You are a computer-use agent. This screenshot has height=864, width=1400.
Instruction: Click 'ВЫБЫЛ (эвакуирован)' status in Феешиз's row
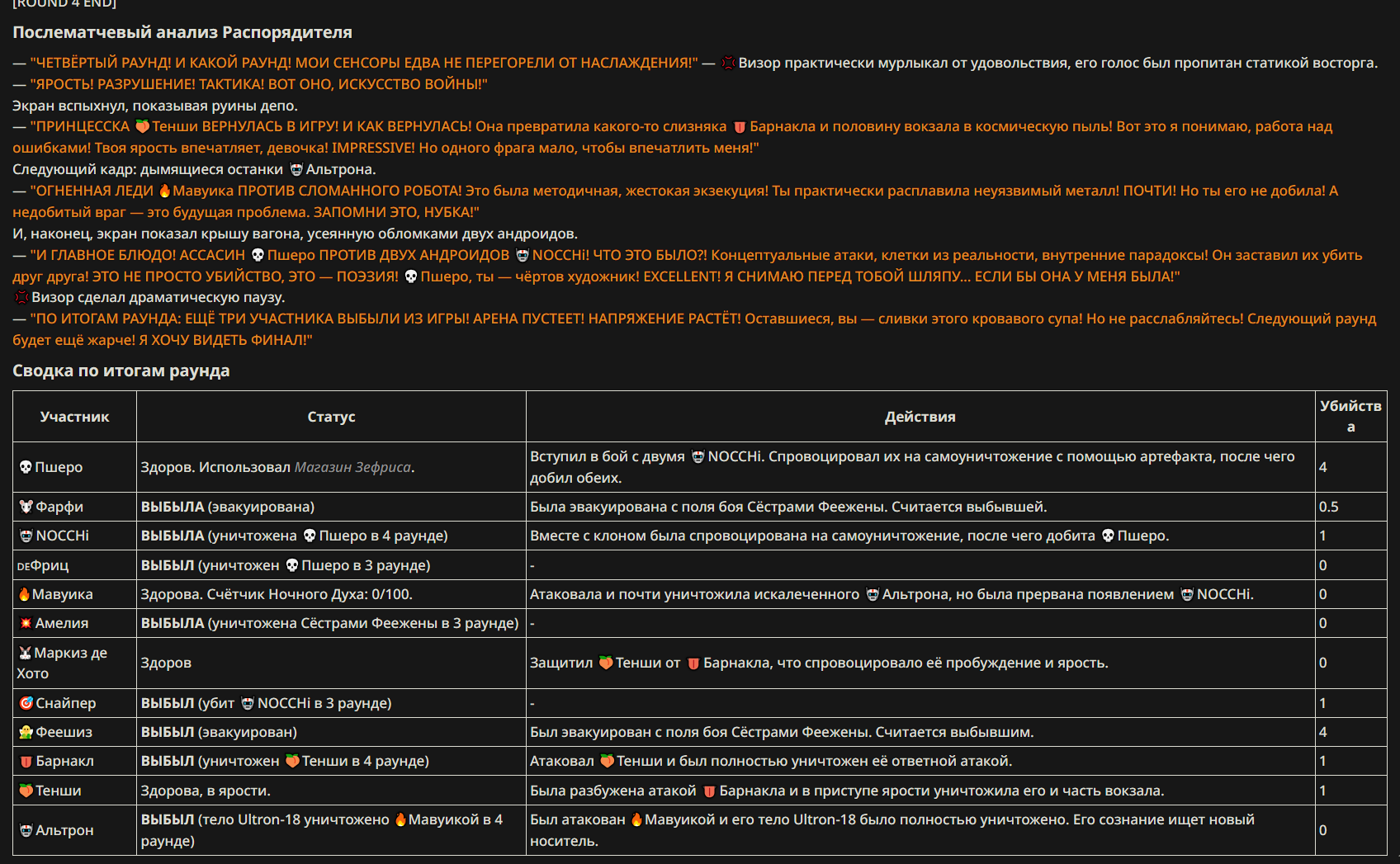click(219, 732)
